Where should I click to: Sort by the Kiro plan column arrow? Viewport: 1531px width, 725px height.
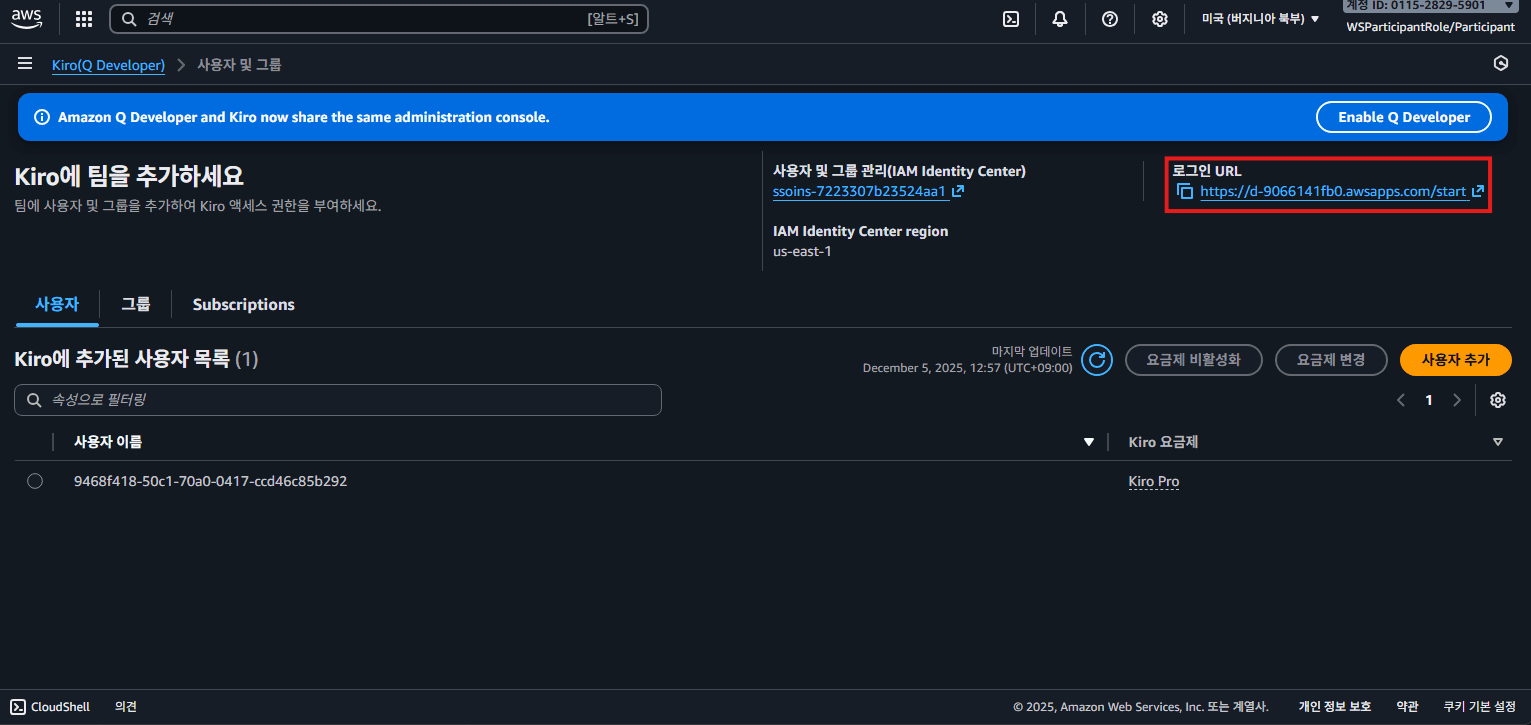tap(1497, 442)
